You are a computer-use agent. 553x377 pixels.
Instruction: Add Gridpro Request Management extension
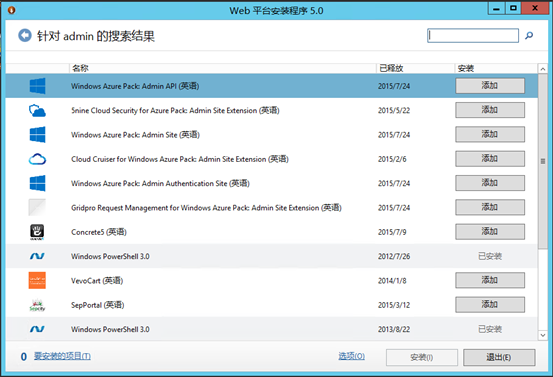[490, 207]
